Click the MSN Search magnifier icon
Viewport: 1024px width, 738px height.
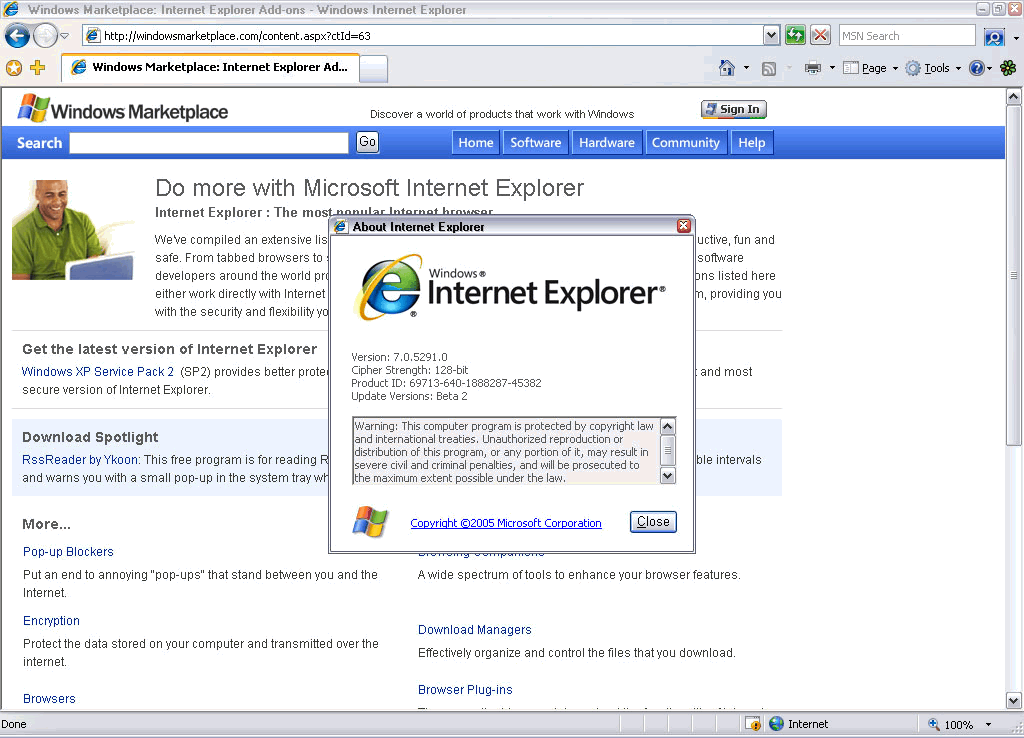(994, 36)
